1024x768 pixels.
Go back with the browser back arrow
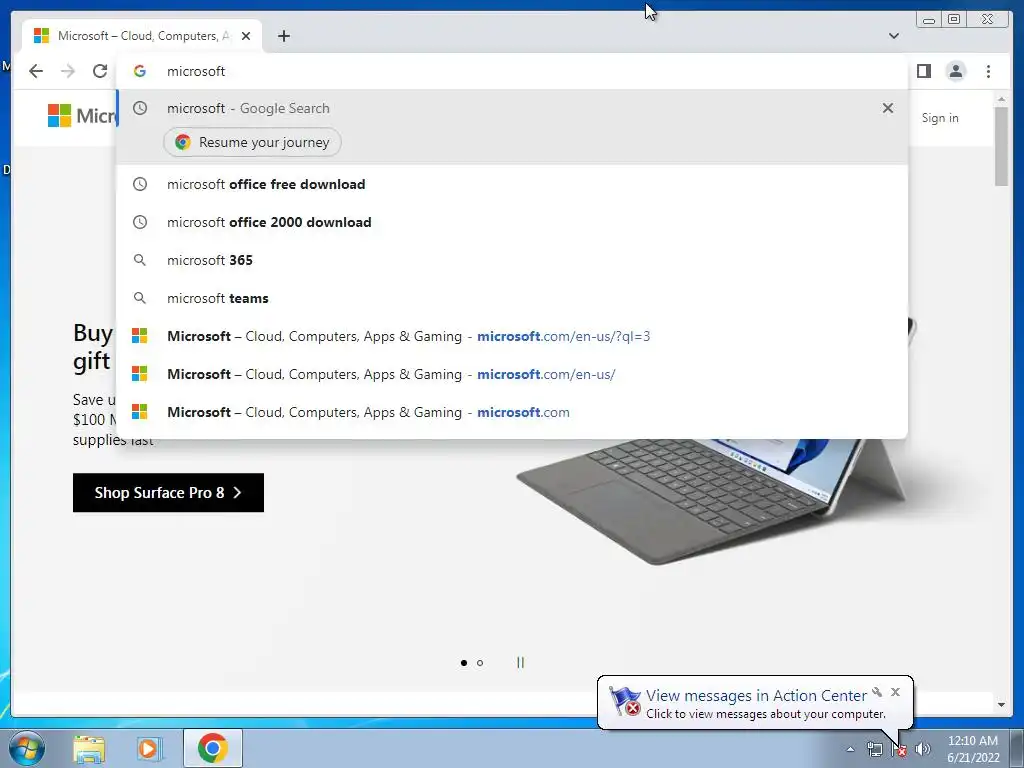coord(36,71)
